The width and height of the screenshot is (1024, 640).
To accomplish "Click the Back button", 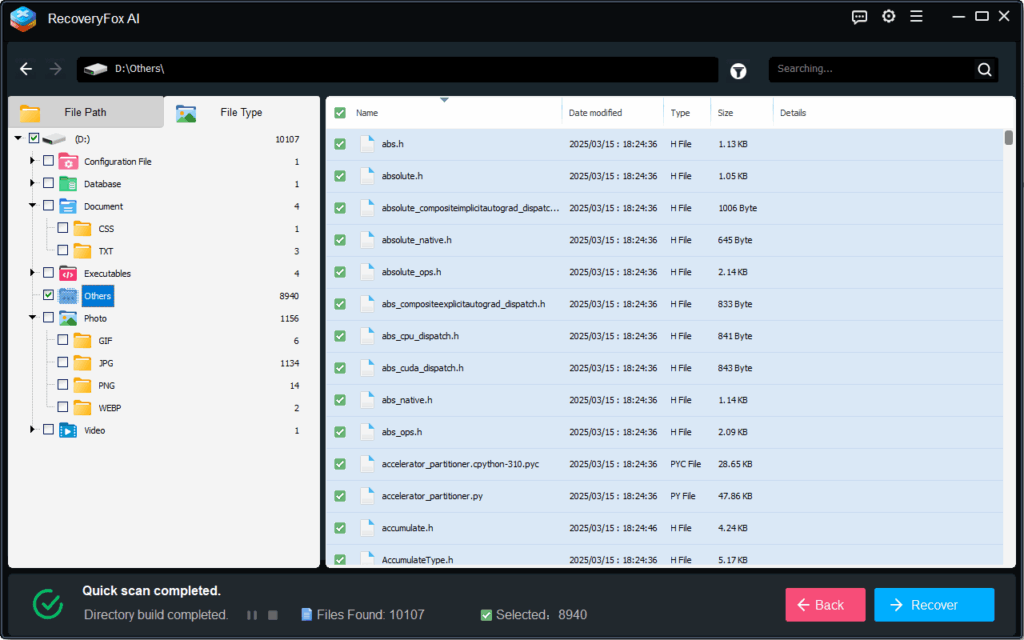I will pos(825,605).
